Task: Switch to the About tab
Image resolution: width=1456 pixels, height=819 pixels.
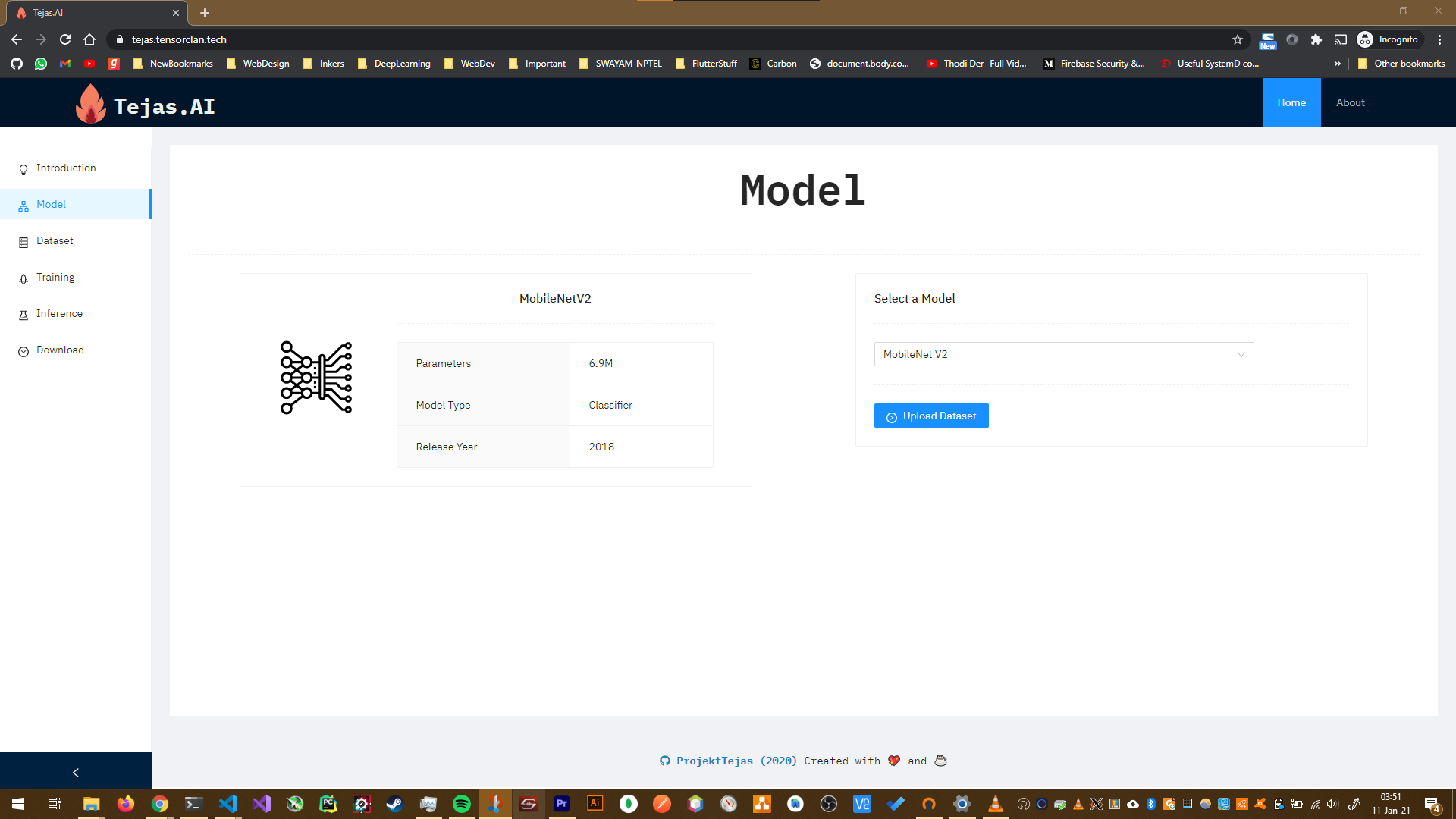Action: click(x=1350, y=102)
